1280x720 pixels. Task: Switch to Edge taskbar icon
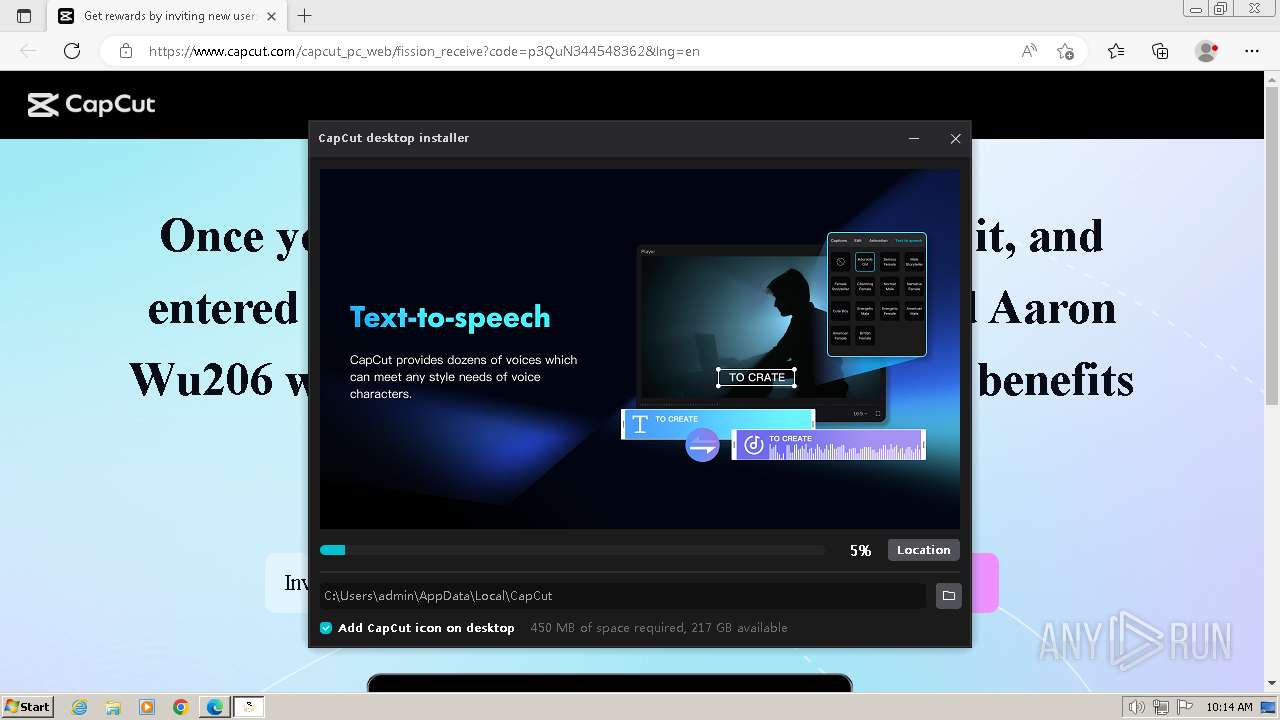tap(214, 707)
